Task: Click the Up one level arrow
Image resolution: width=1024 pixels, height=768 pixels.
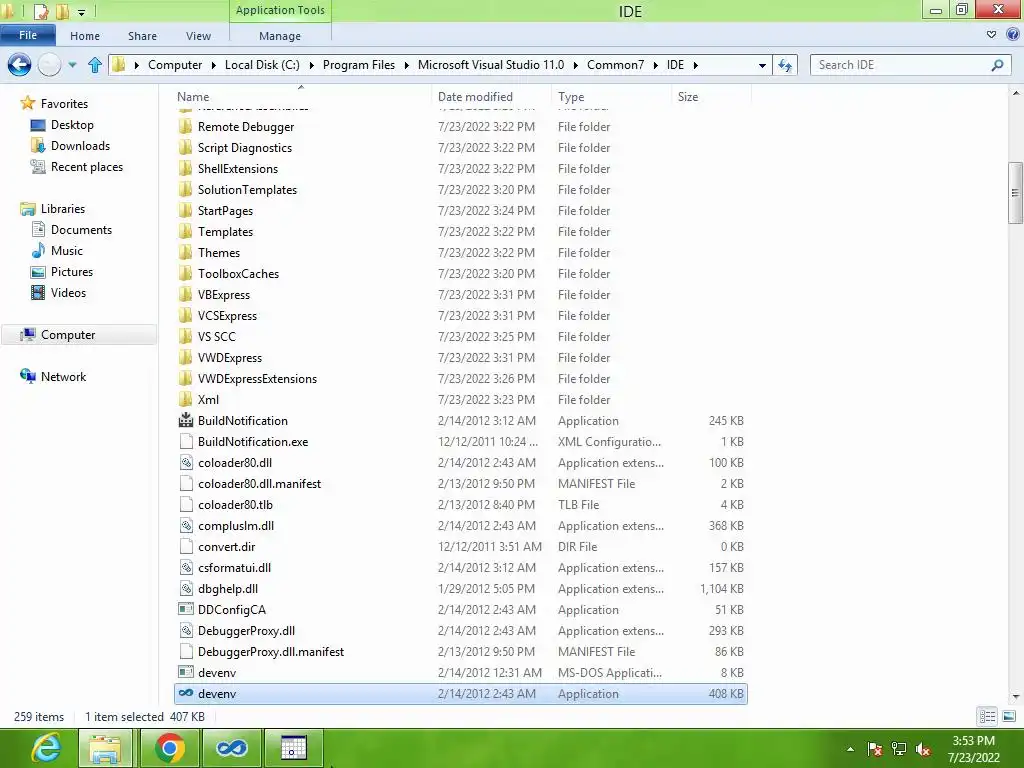Action: click(95, 65)
